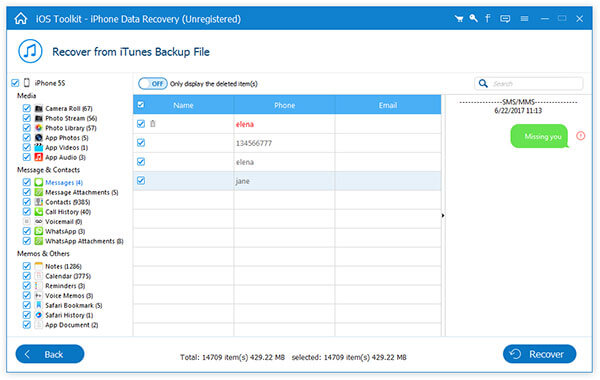Uncheck the App Document checkbox
This screenshot has height=380, width=600.
(26, 325)
